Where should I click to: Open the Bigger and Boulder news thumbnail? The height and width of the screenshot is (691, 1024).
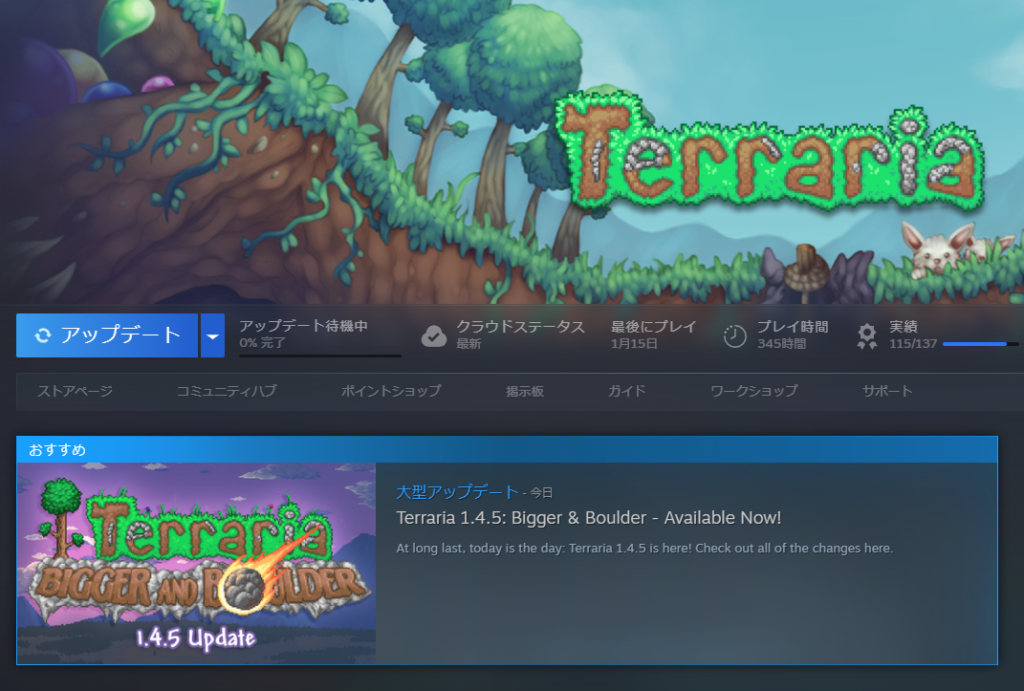coord(197,563)
